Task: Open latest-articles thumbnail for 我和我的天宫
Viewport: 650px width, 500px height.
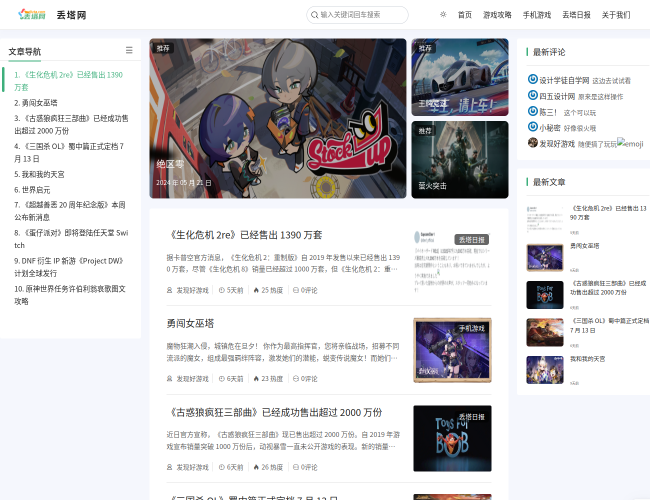Action: click(x=545, y=370)
